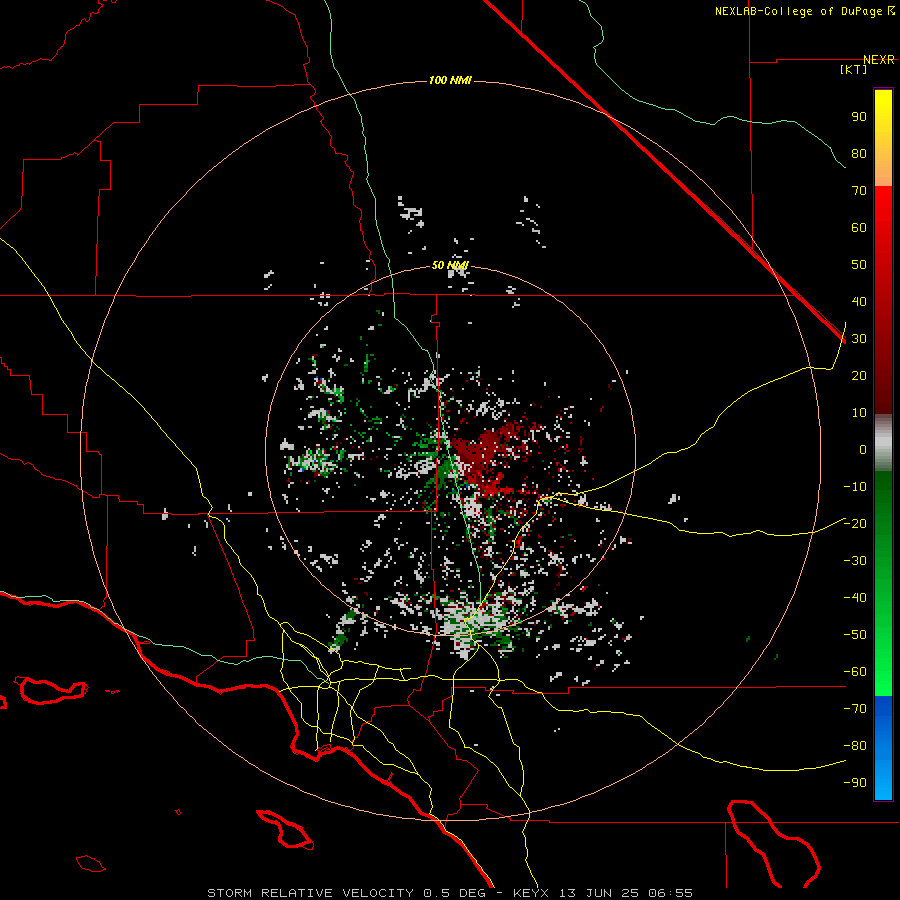Screen dimensions: 900x900
Task: Select the -40 value on the velocity scale
Action: click(x=855, y=598)
